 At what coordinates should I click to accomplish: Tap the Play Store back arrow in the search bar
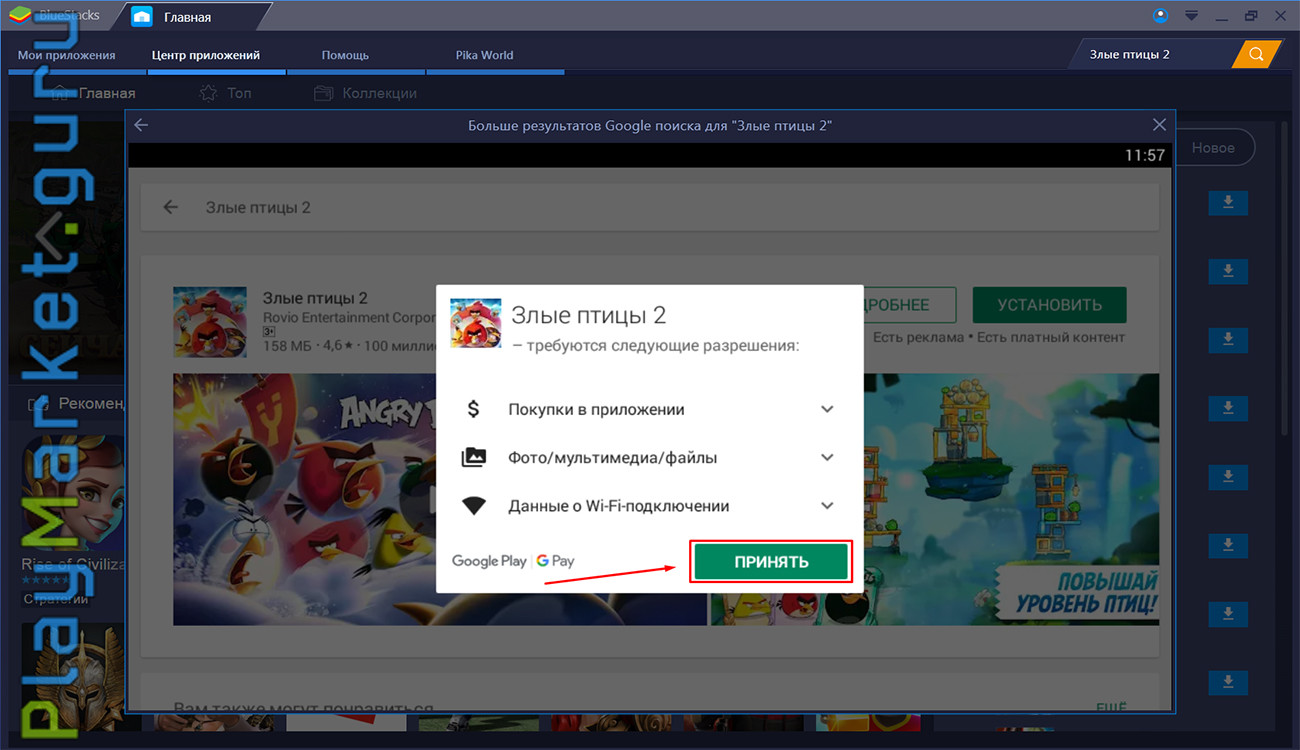click(x=171, y=207)
